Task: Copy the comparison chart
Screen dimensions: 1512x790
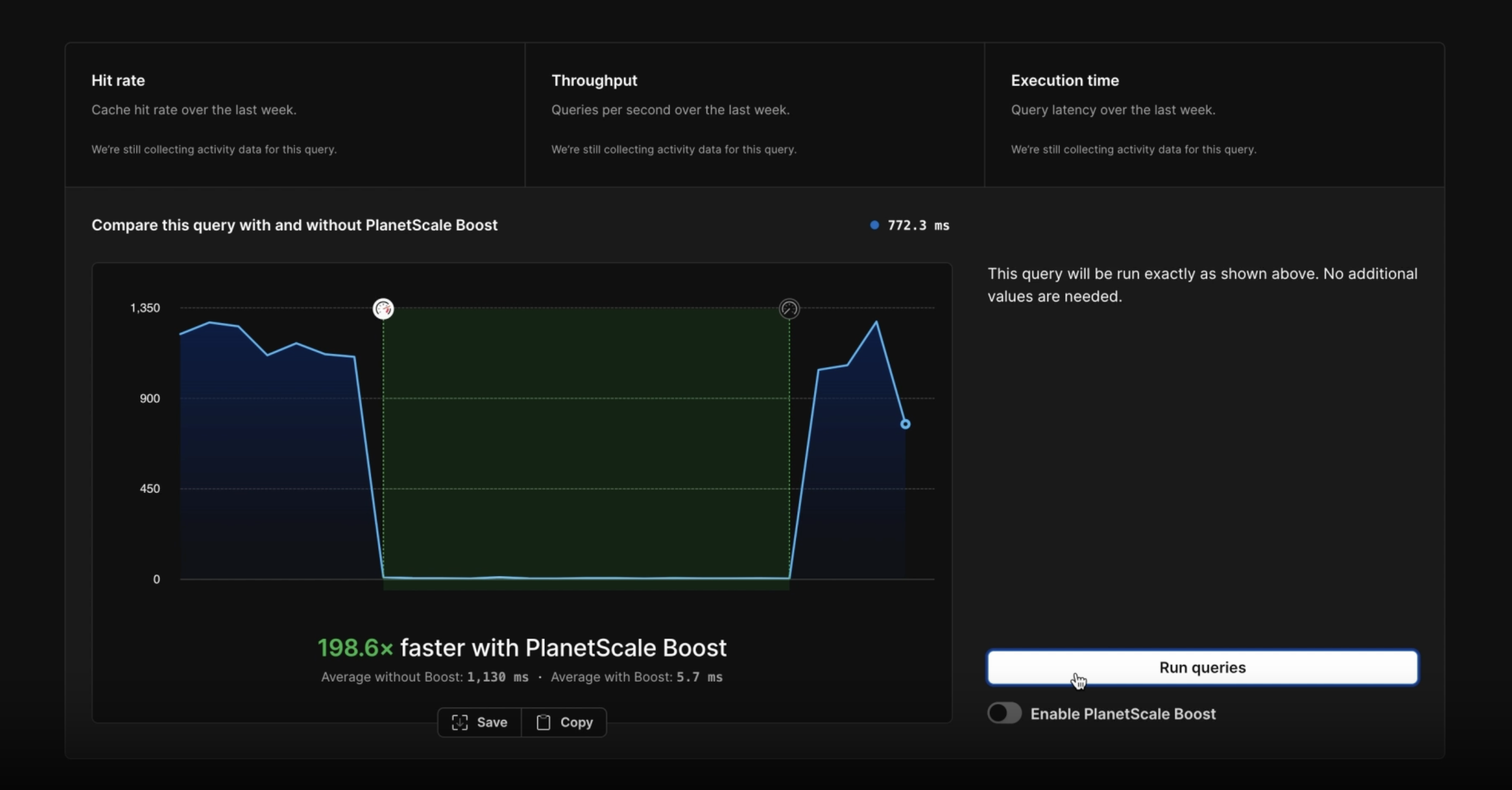Action: click(x=564, y=722)
